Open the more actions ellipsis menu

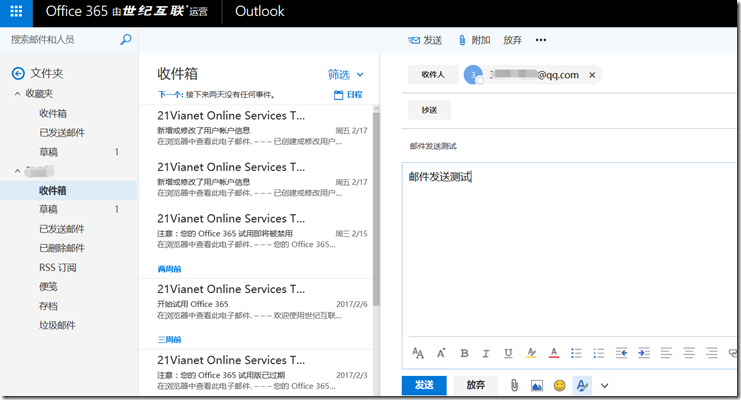[541, 40]
